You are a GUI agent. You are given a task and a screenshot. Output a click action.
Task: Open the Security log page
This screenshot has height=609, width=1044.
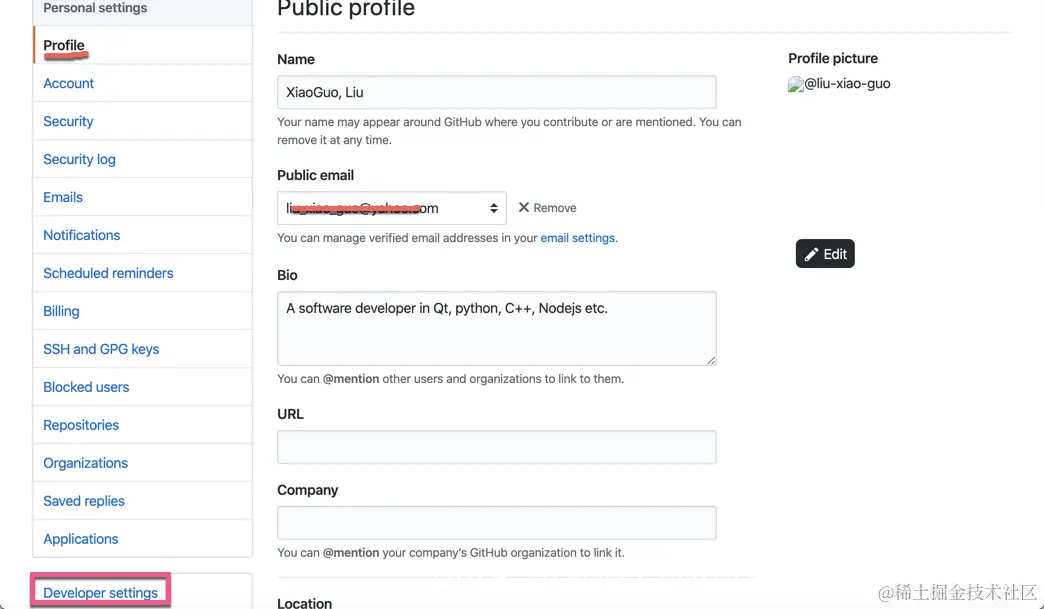coord(79,159)
